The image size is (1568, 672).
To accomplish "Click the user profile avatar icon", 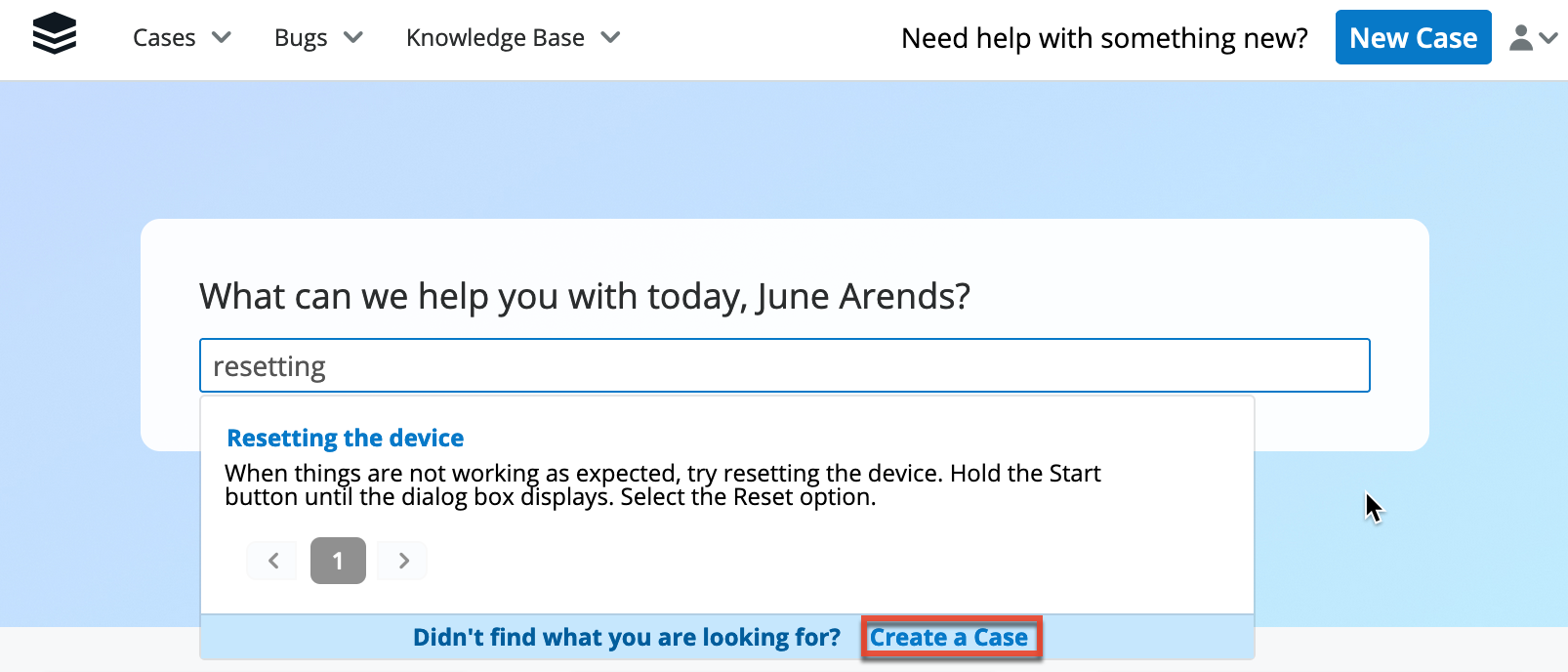I will pos(1520,38).
